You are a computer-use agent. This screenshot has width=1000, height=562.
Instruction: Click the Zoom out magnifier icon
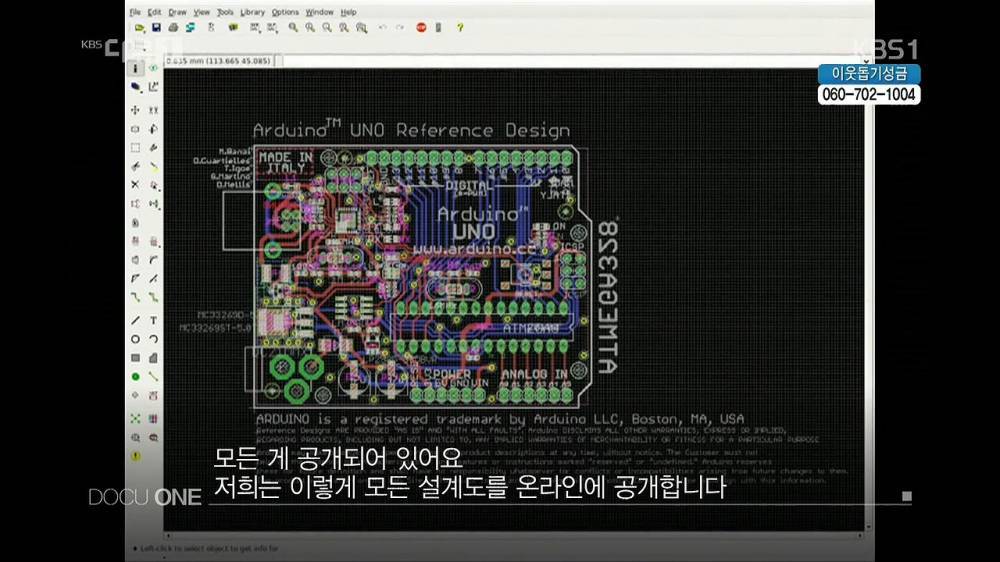coord(327,27)
